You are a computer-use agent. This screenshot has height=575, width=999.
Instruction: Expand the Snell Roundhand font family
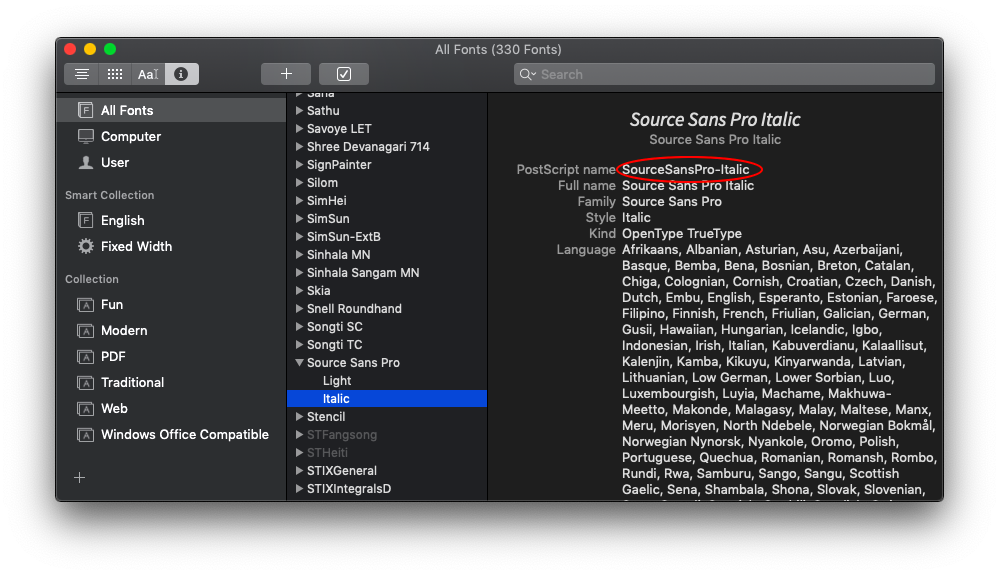click(299, 309)
